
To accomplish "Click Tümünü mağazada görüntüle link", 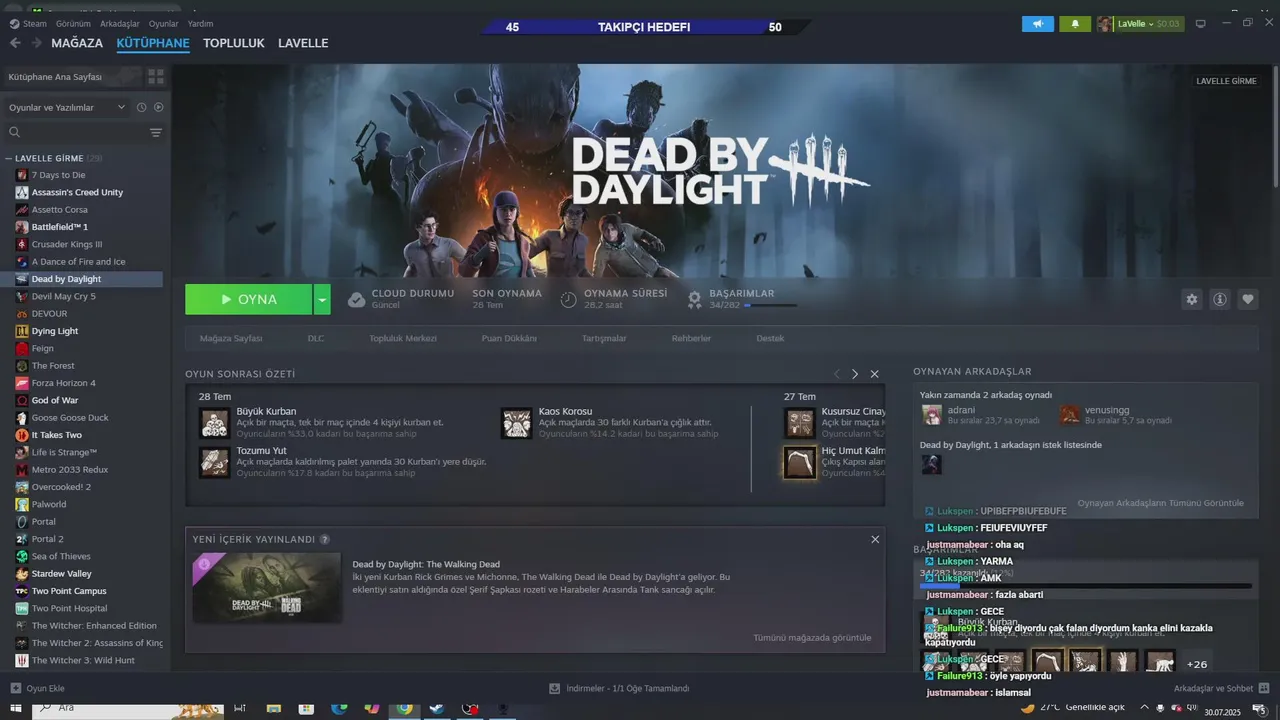I will coord(812,637).
